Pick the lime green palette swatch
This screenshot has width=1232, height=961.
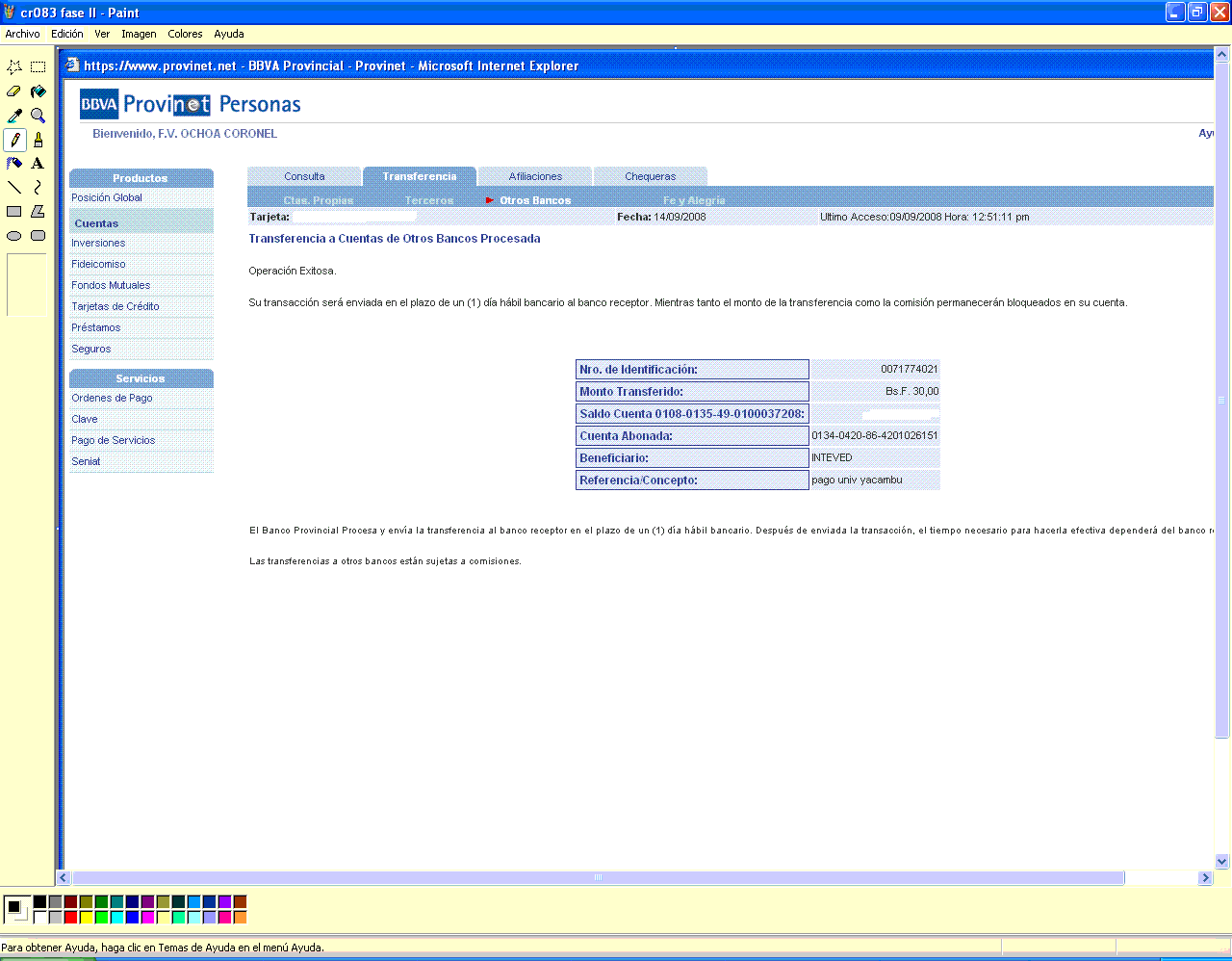pos(101,918)
